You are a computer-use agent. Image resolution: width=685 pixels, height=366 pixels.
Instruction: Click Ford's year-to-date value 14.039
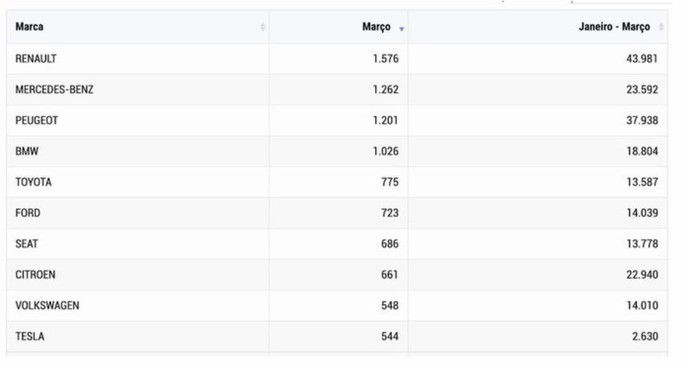642,213
